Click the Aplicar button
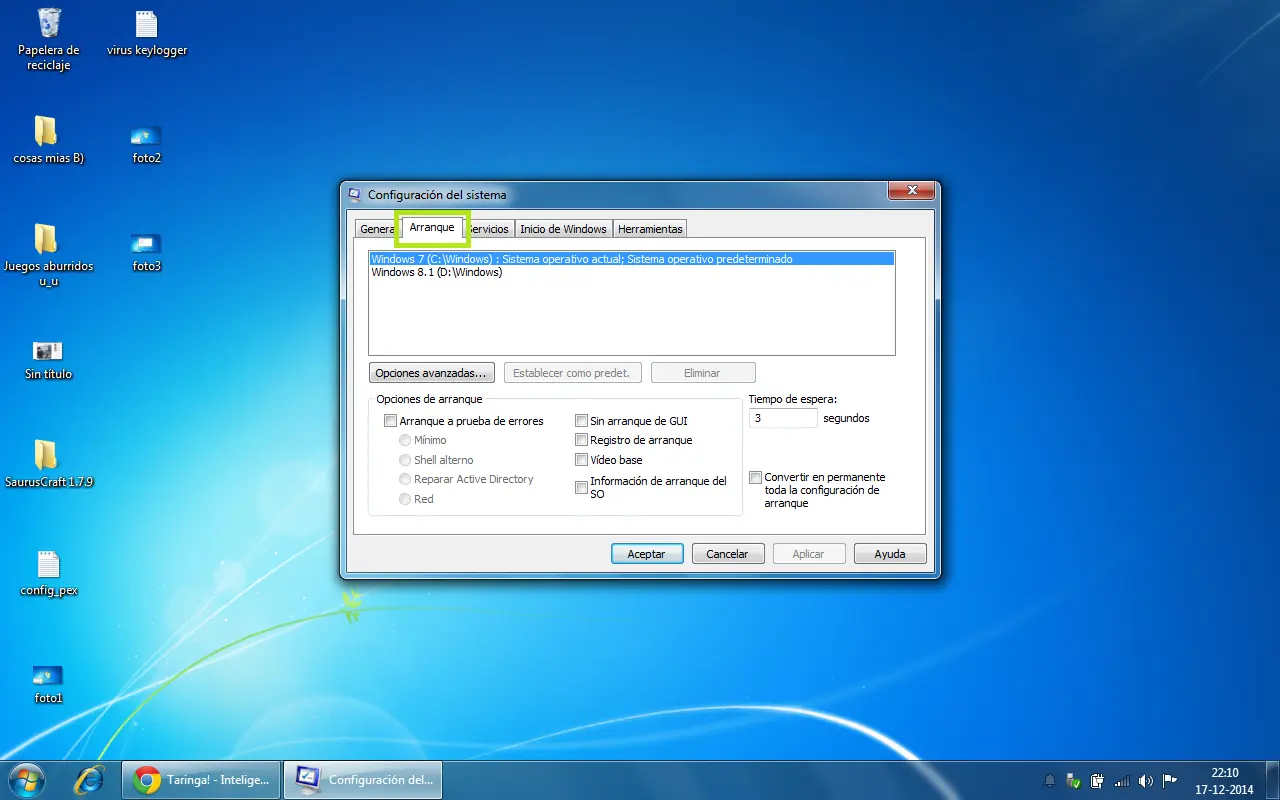Image resolution: width=1280 pixels, height=800 pixels. point(809,553)
